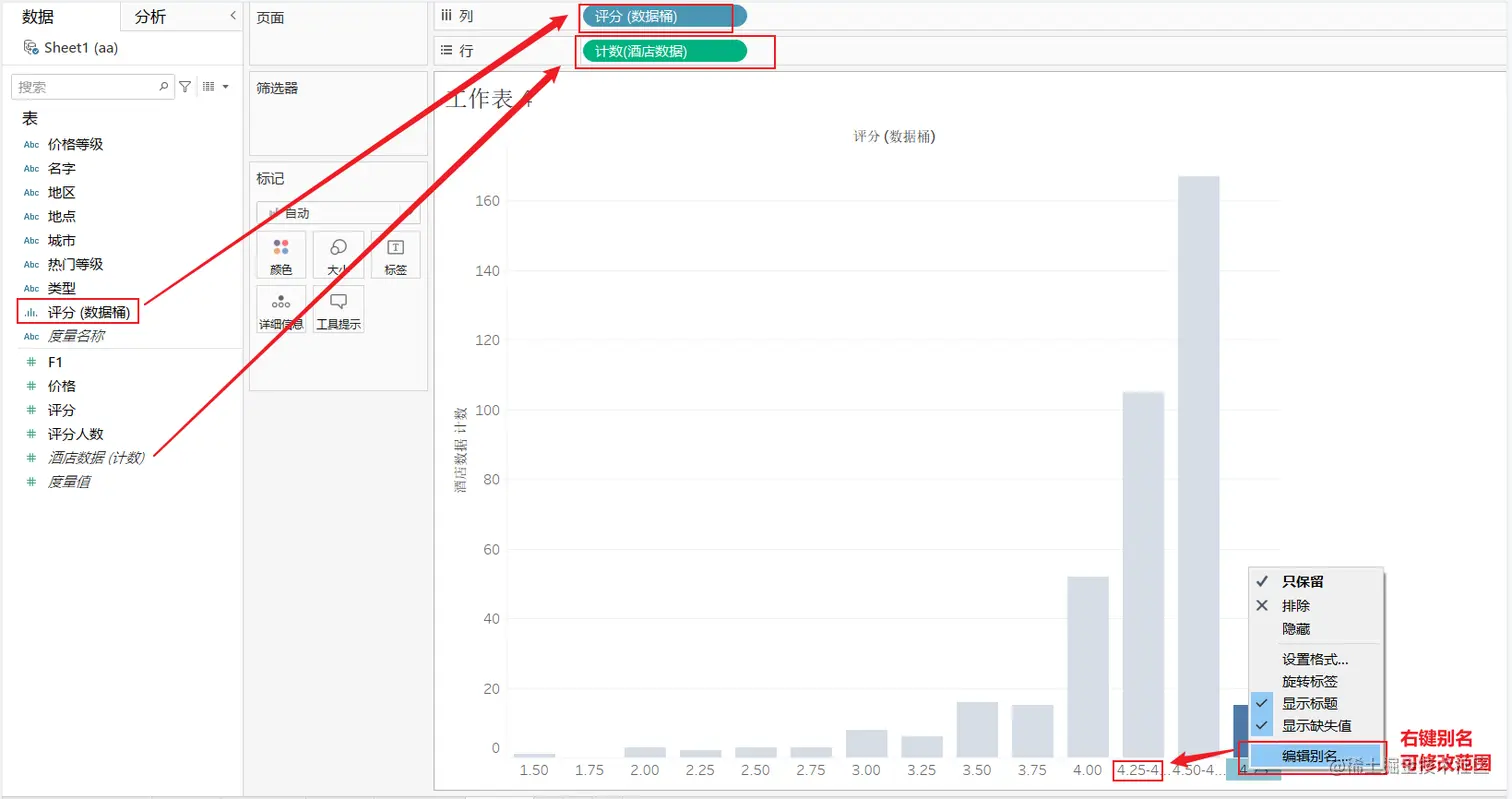Click the 评分 (数据桶) chart header

tap(894, 136)
